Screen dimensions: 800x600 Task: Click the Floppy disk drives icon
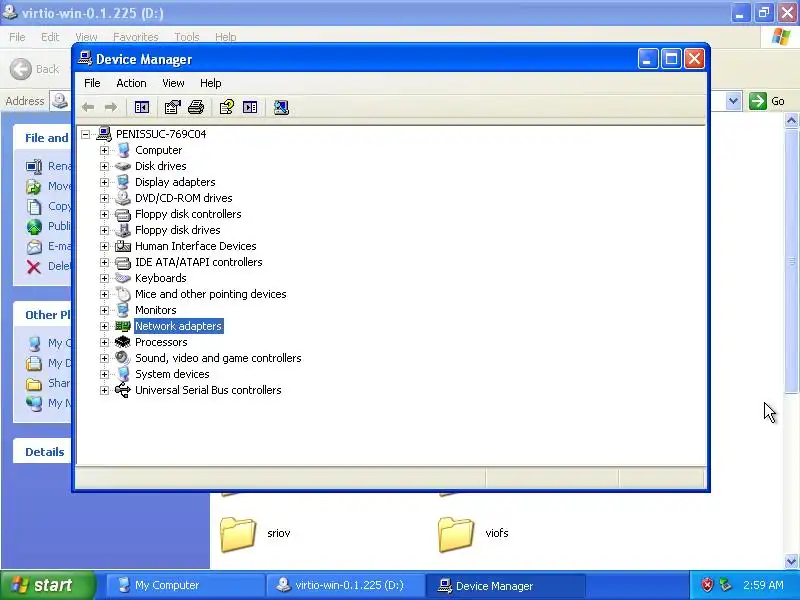pos(123,230)
